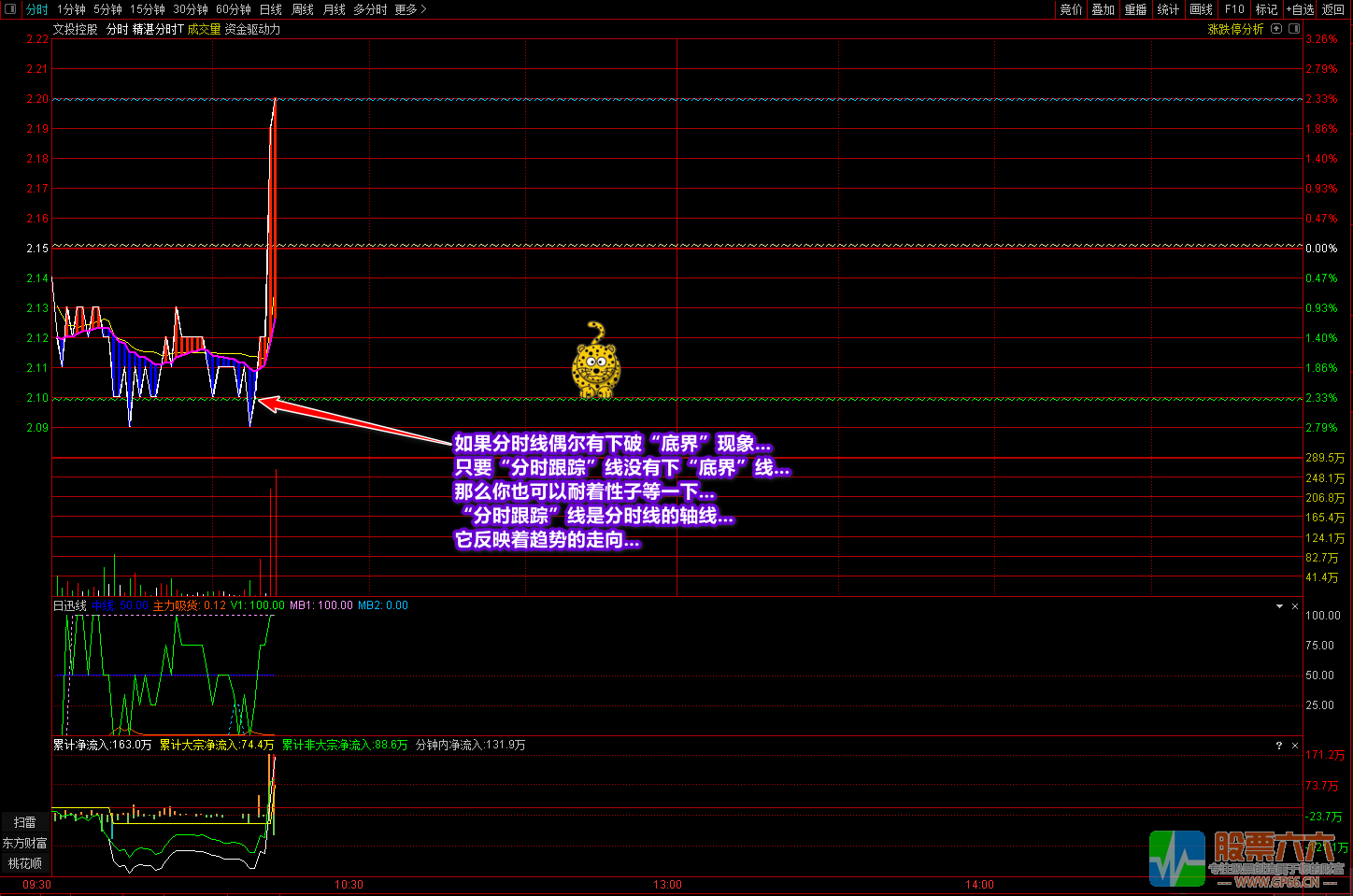This screenshot has width=1353, height=896.
Task: Click the MB2: 0.00 value
Action: point(383,605)
